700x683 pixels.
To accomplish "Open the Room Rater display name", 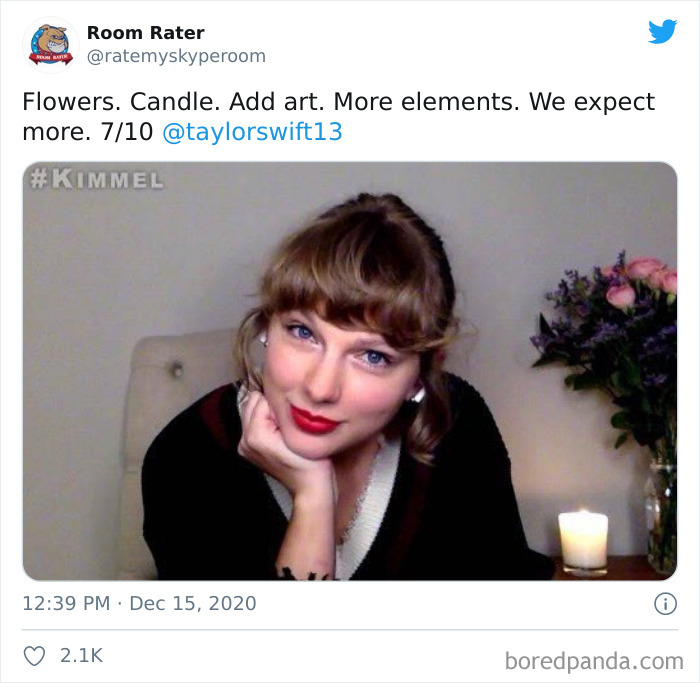I will (x=146, y=33).
